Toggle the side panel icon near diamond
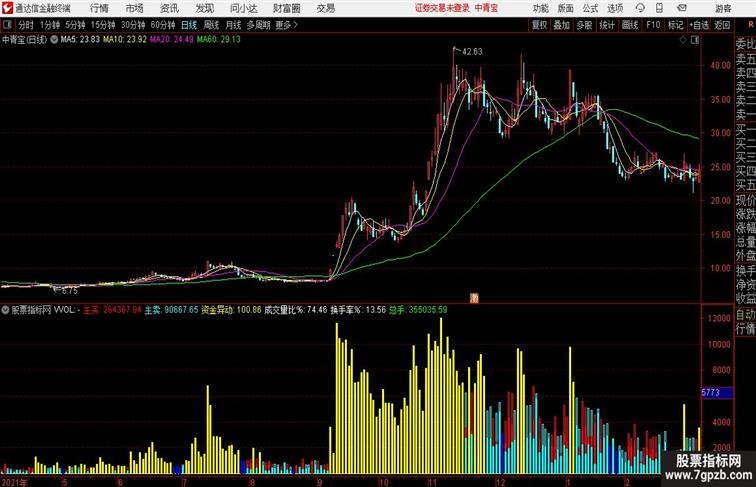This screenshot has width=756, height=487. 695,40
